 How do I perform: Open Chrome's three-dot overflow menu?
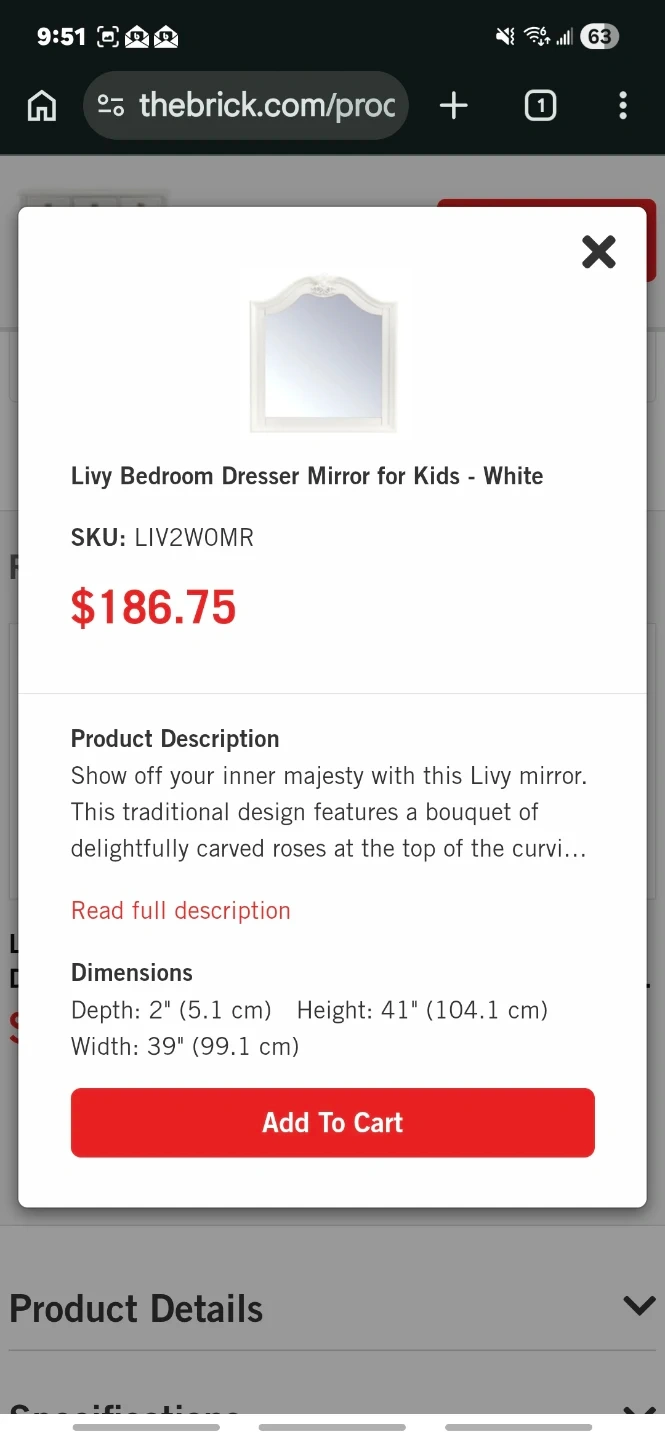click(x=622, y=105)
